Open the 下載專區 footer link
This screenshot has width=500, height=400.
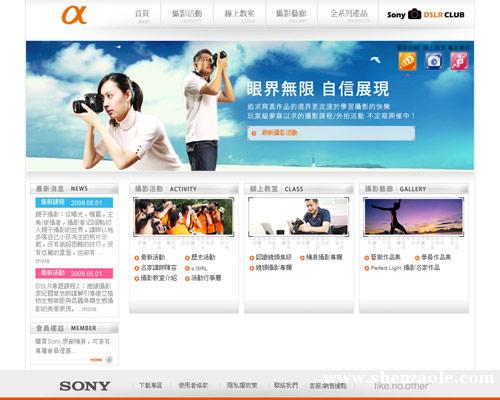(151, 386)
